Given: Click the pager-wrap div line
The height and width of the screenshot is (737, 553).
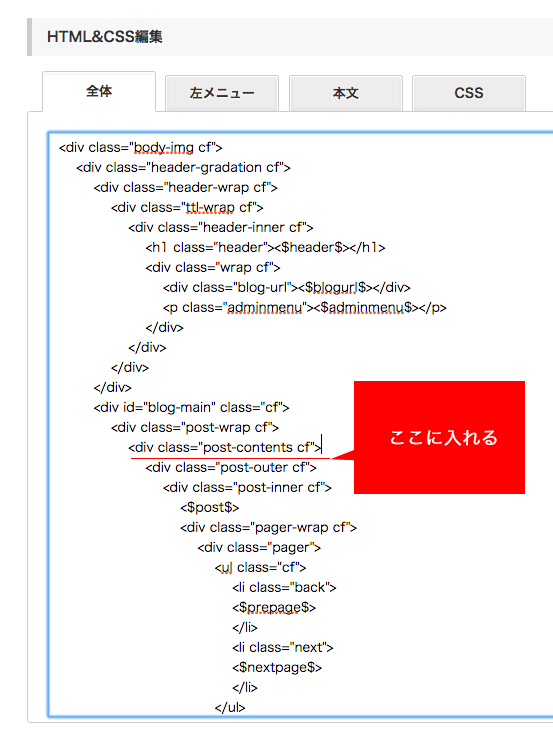Looking at the screenshot, I should 268,527.
